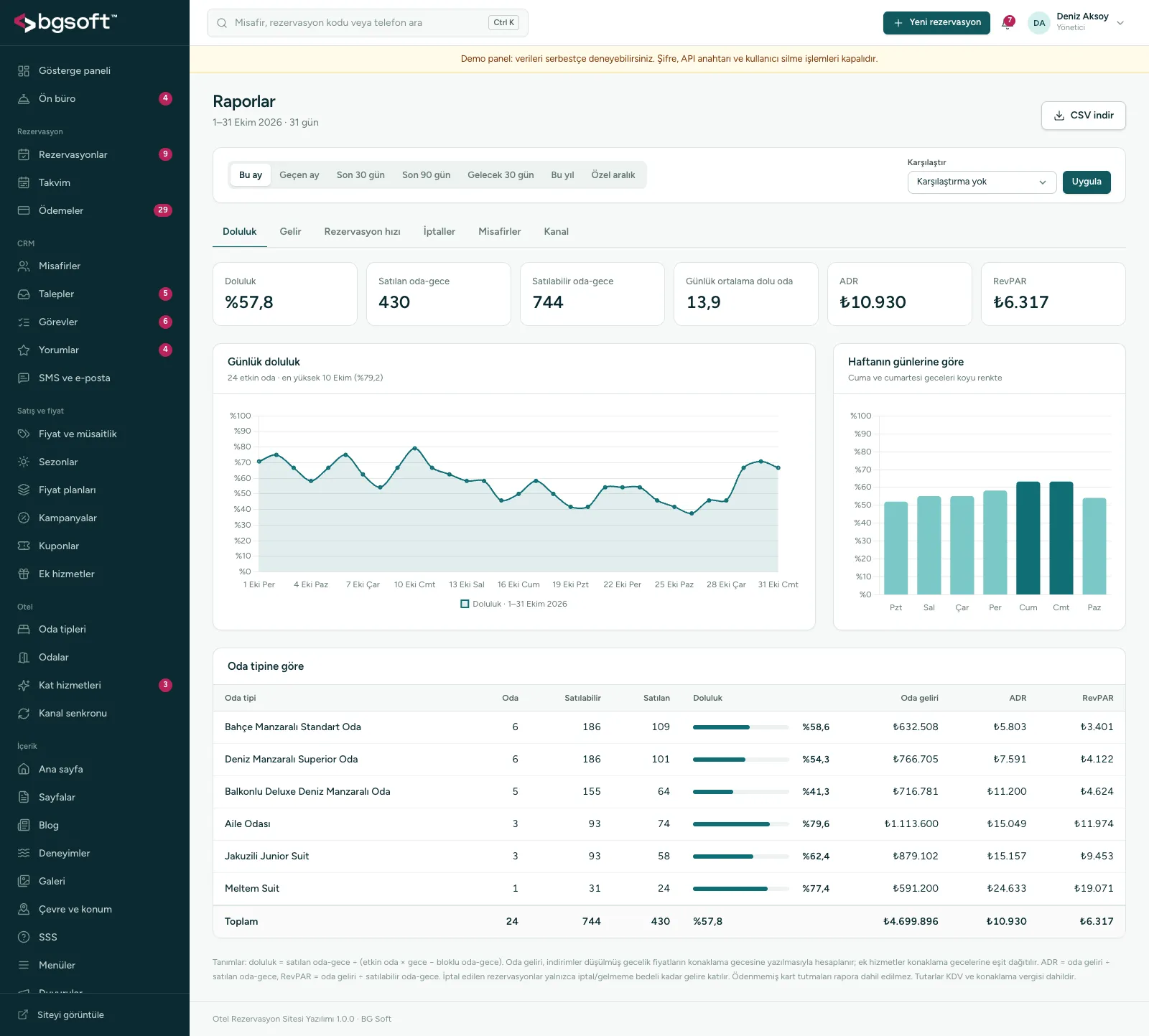Open Ön büro bell icon
Image resolution: width=1149 pixels, height=1036 pixels.
click(24, 99)
